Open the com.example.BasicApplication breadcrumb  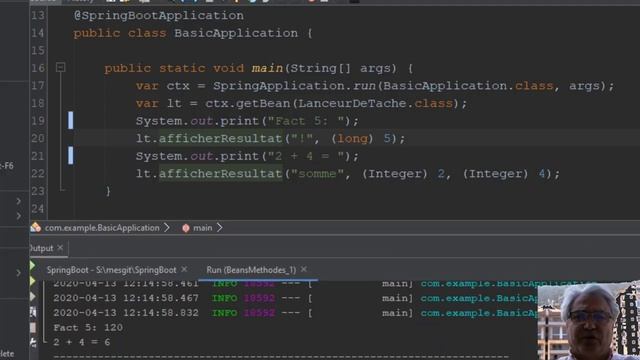coord(102,228)
